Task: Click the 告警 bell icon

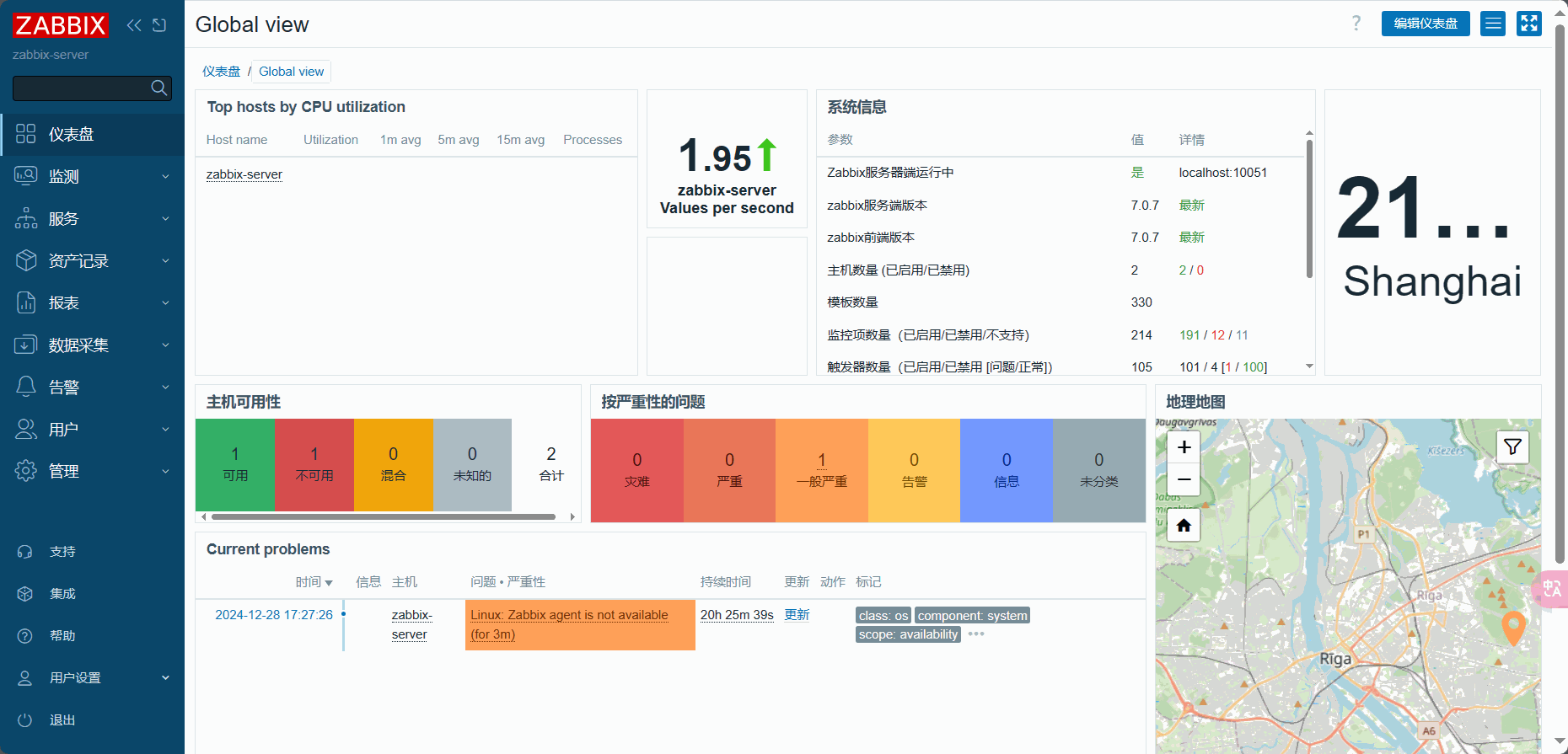Action: 26,387
